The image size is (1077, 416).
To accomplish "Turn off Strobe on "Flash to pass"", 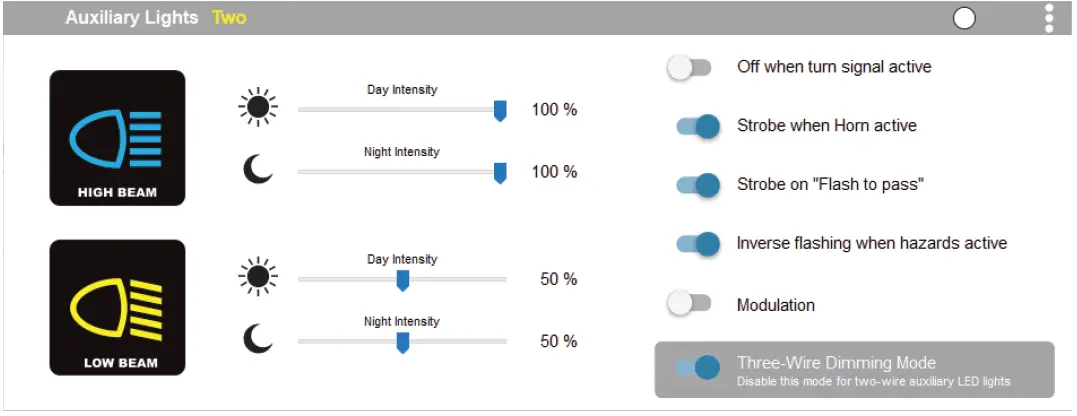I will click(698, 185).
